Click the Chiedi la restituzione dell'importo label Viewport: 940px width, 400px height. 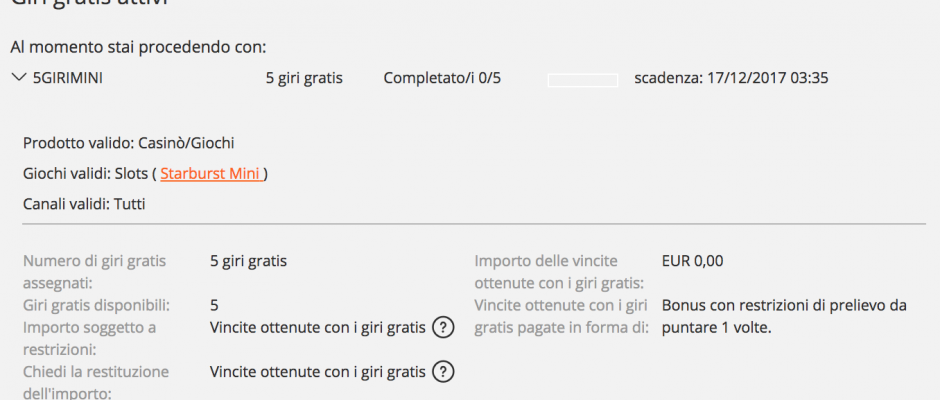(96, 382)
